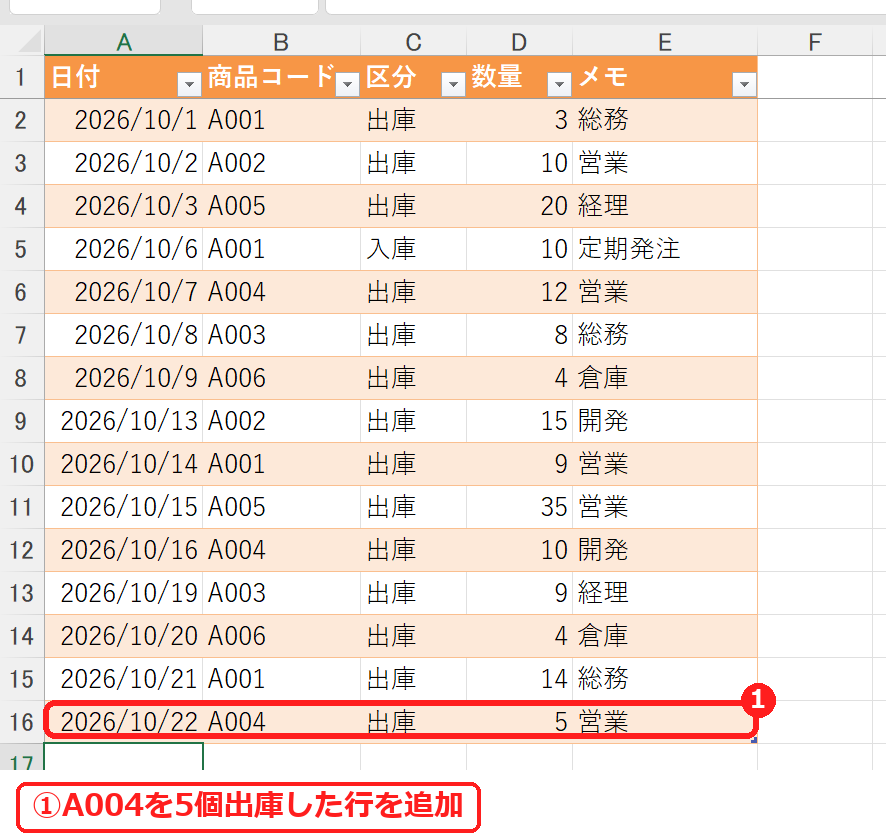This screenshot has height=840, width=886.
Task: Click quantity 20 in row 4
Action: coord(519,206)
